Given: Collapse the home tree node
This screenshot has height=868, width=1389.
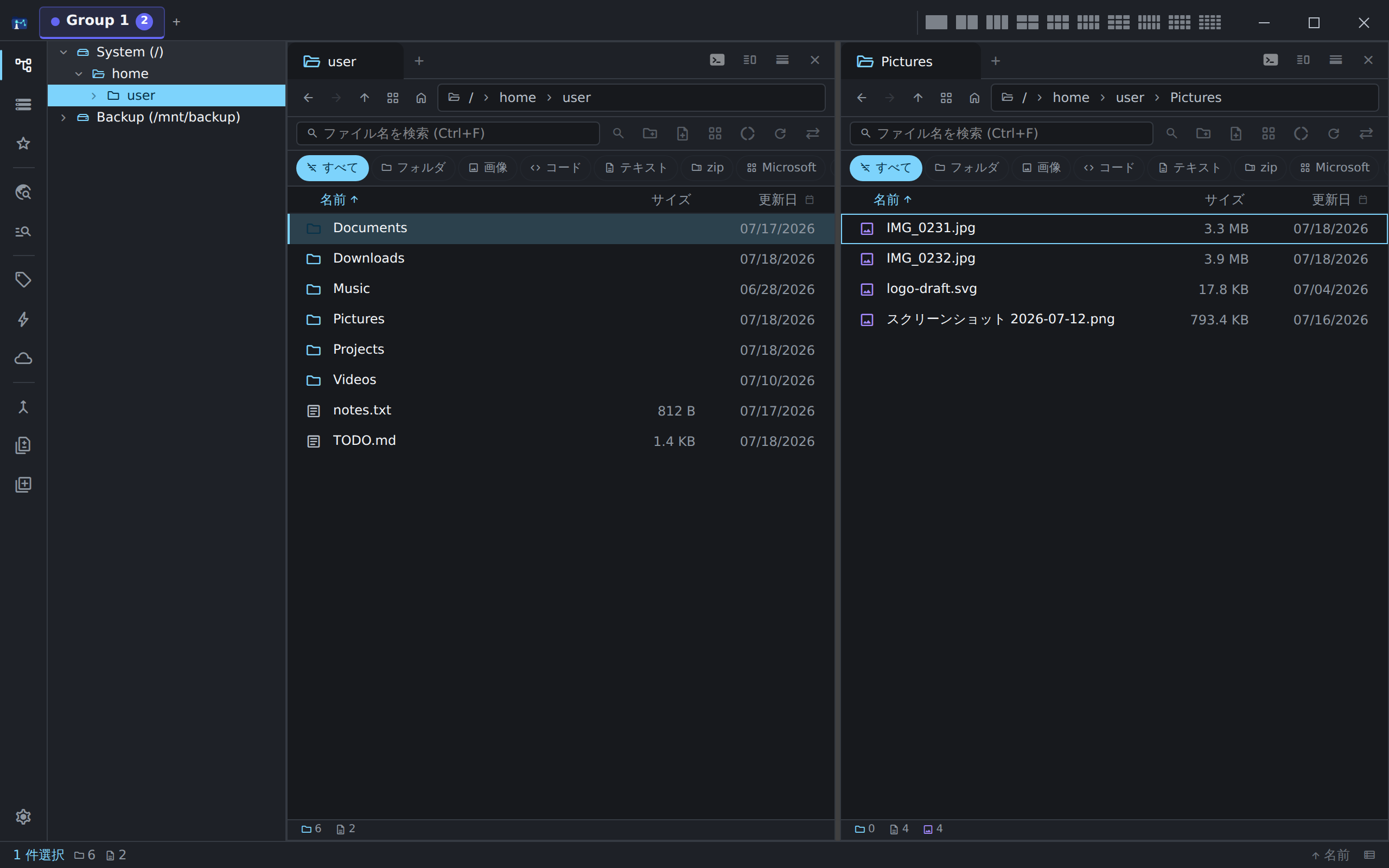Looking at the screenshot, I should [x=79, y=74].
